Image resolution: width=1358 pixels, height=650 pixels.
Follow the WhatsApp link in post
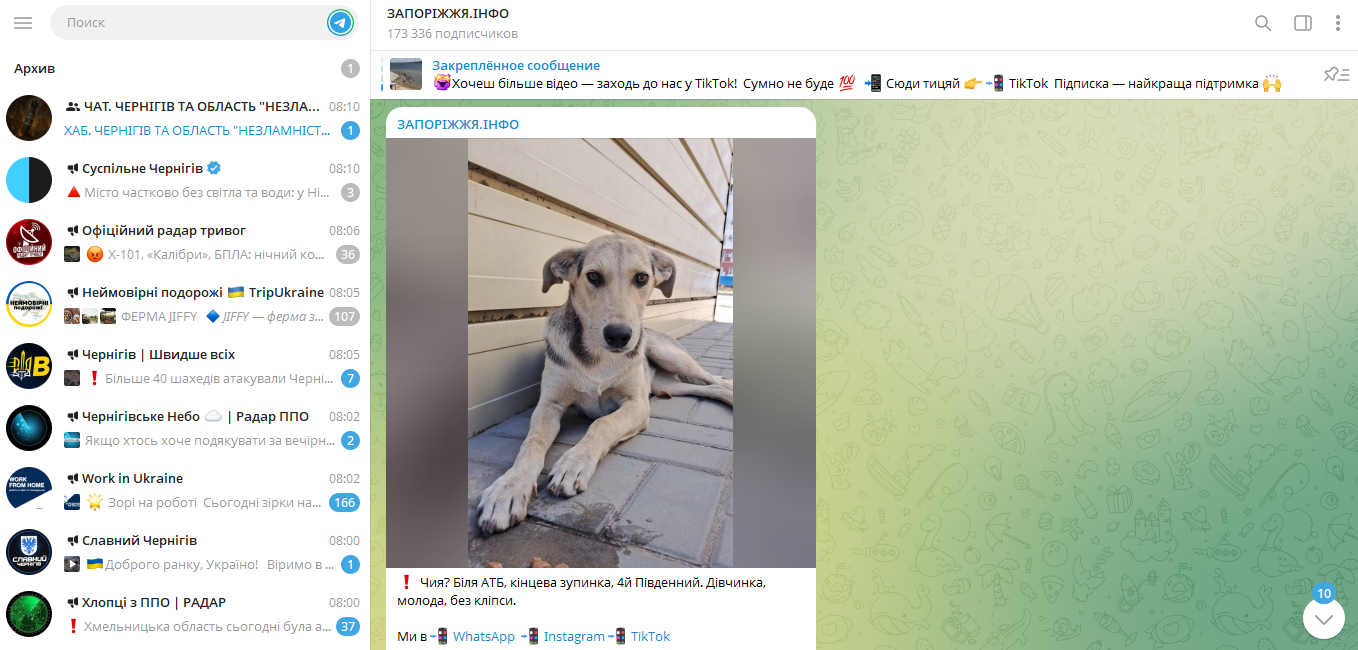[x=484, y=636]
